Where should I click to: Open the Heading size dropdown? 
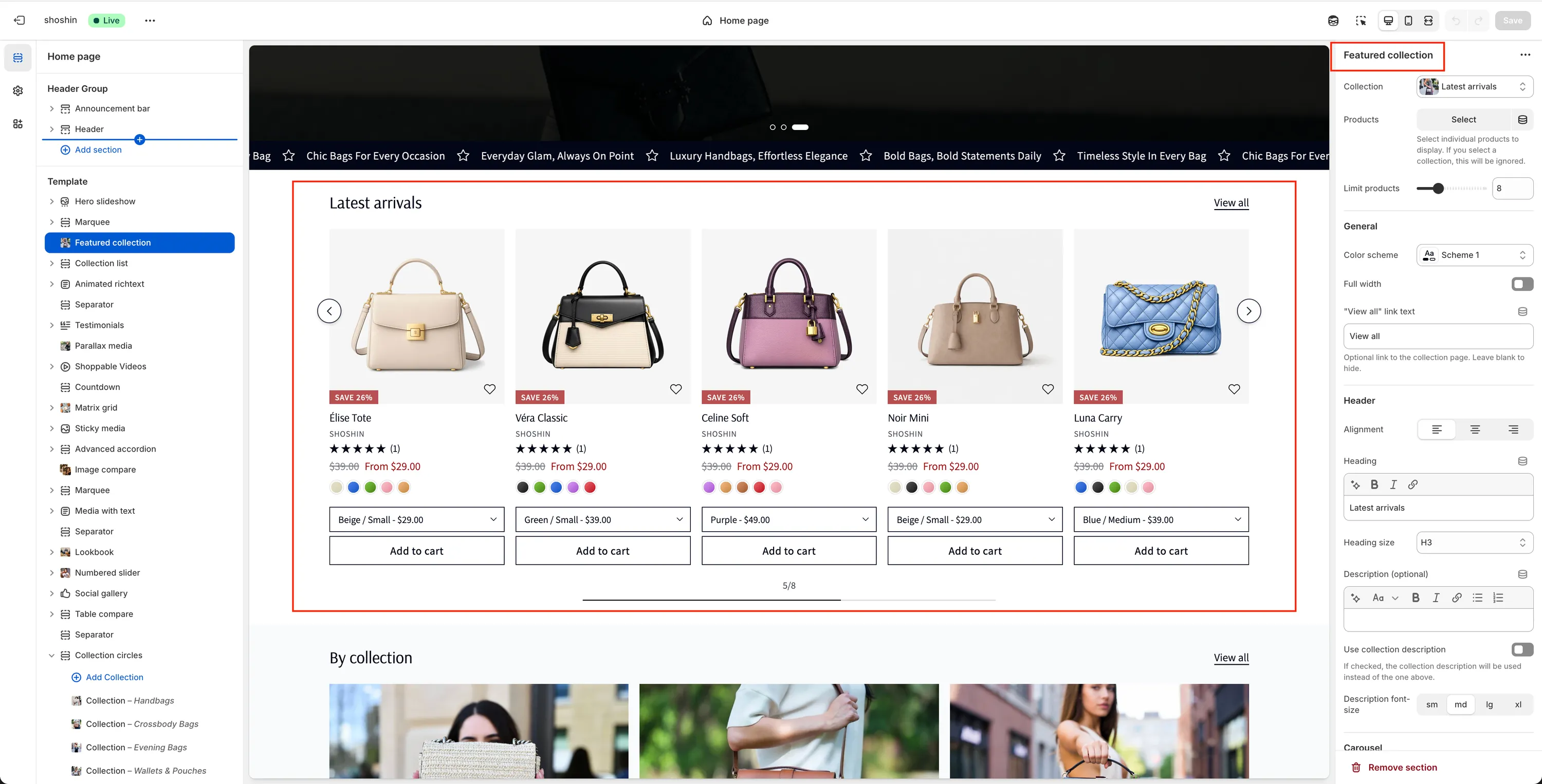[1474, 542]
